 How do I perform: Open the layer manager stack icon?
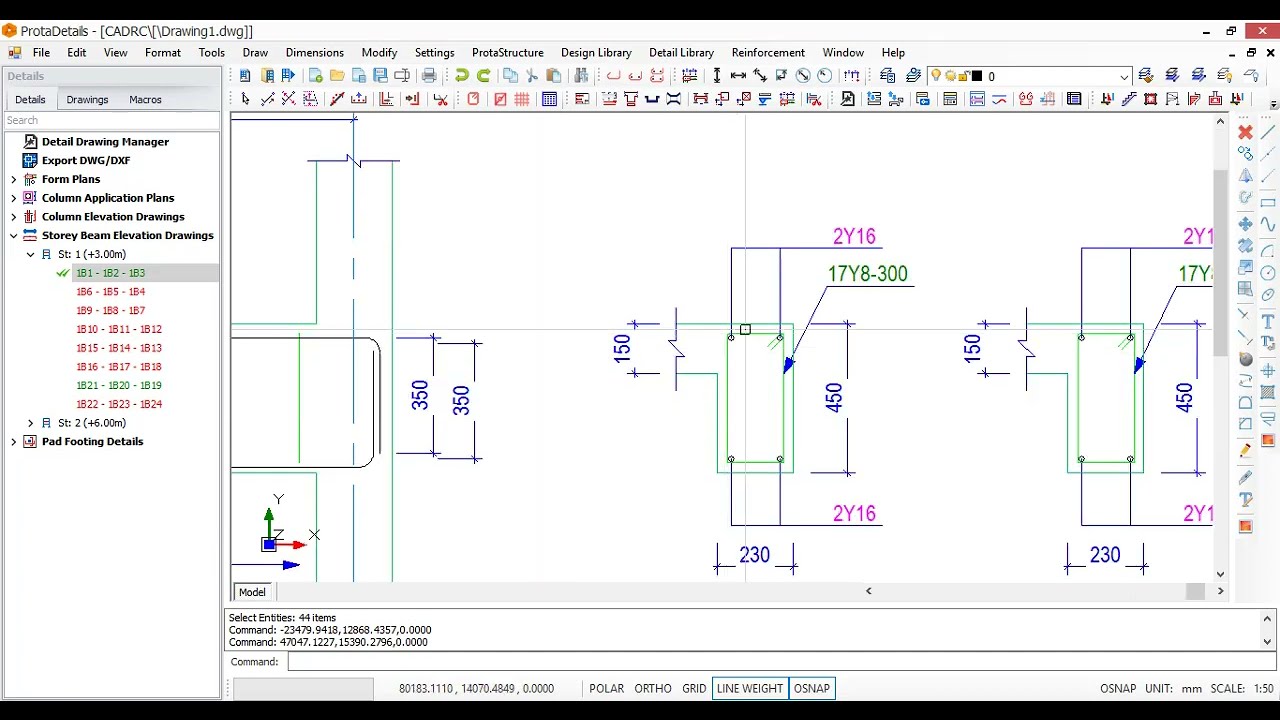click(888, 76)
